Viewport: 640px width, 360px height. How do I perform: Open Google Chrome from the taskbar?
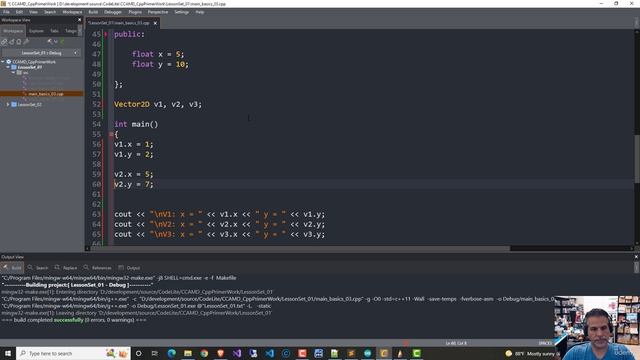coord(204,353)
